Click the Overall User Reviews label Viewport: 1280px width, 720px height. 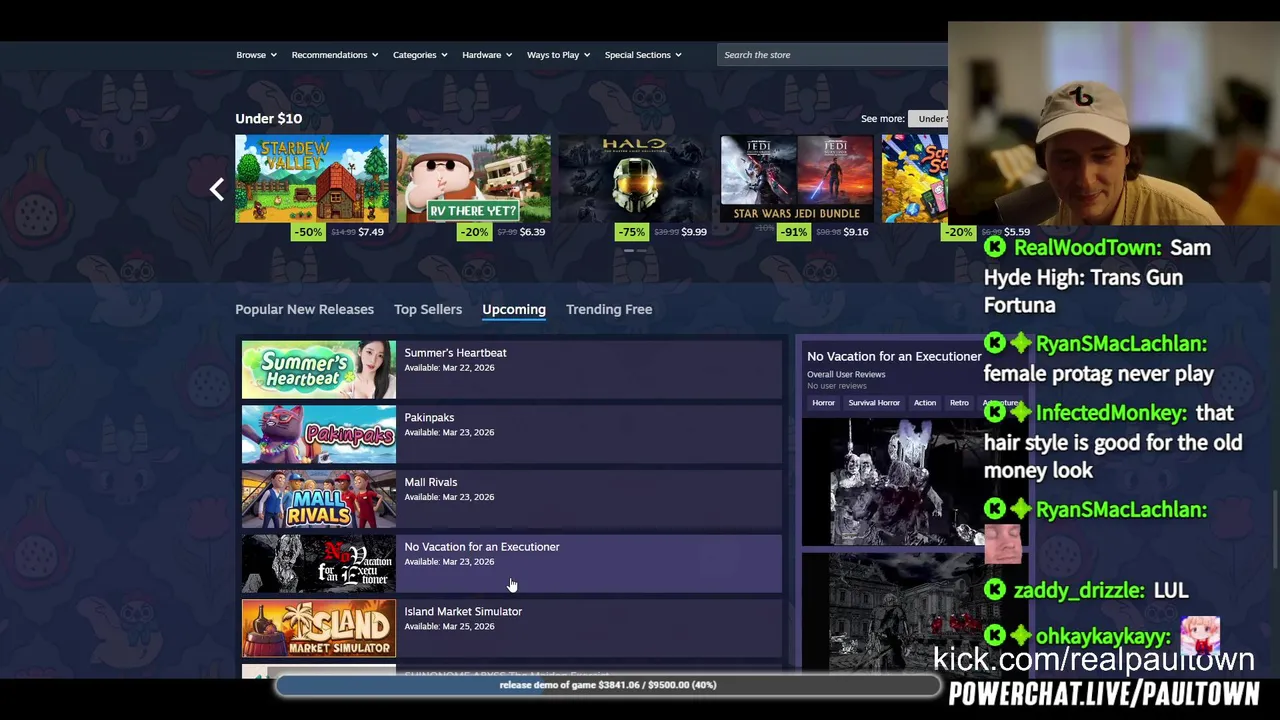click(846, 375)
